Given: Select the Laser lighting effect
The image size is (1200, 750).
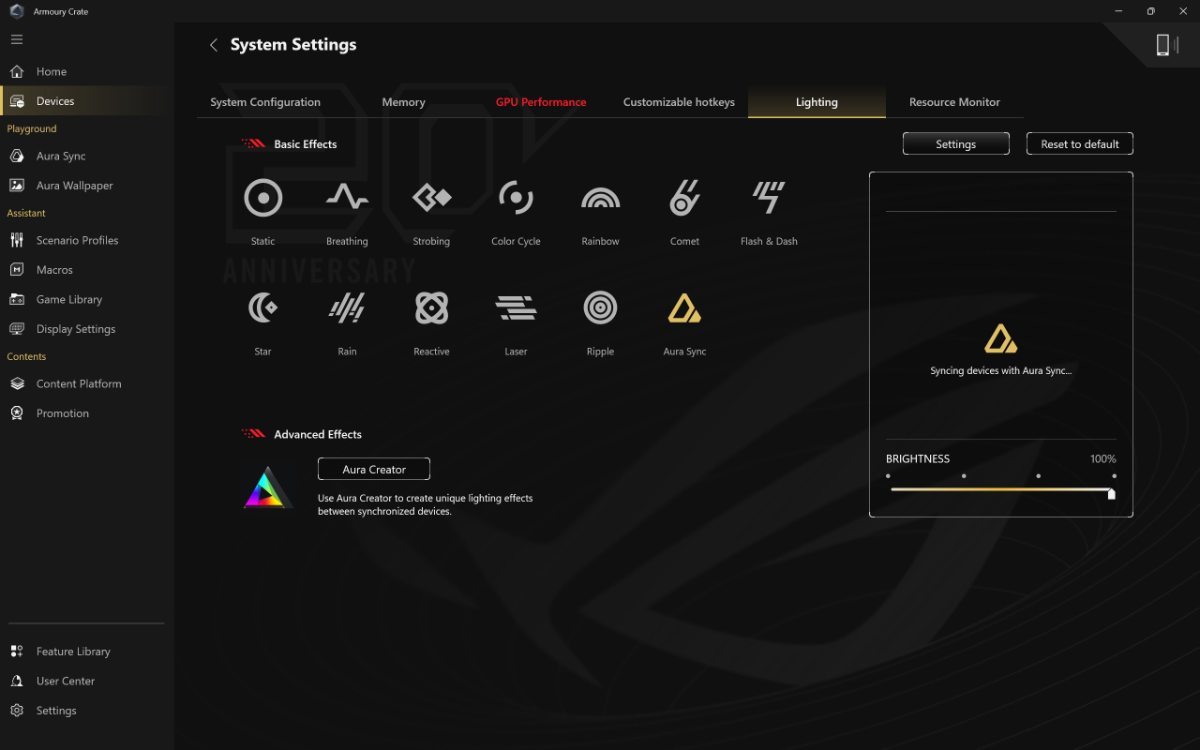Looking at the screenshot, I should (516, 308).
